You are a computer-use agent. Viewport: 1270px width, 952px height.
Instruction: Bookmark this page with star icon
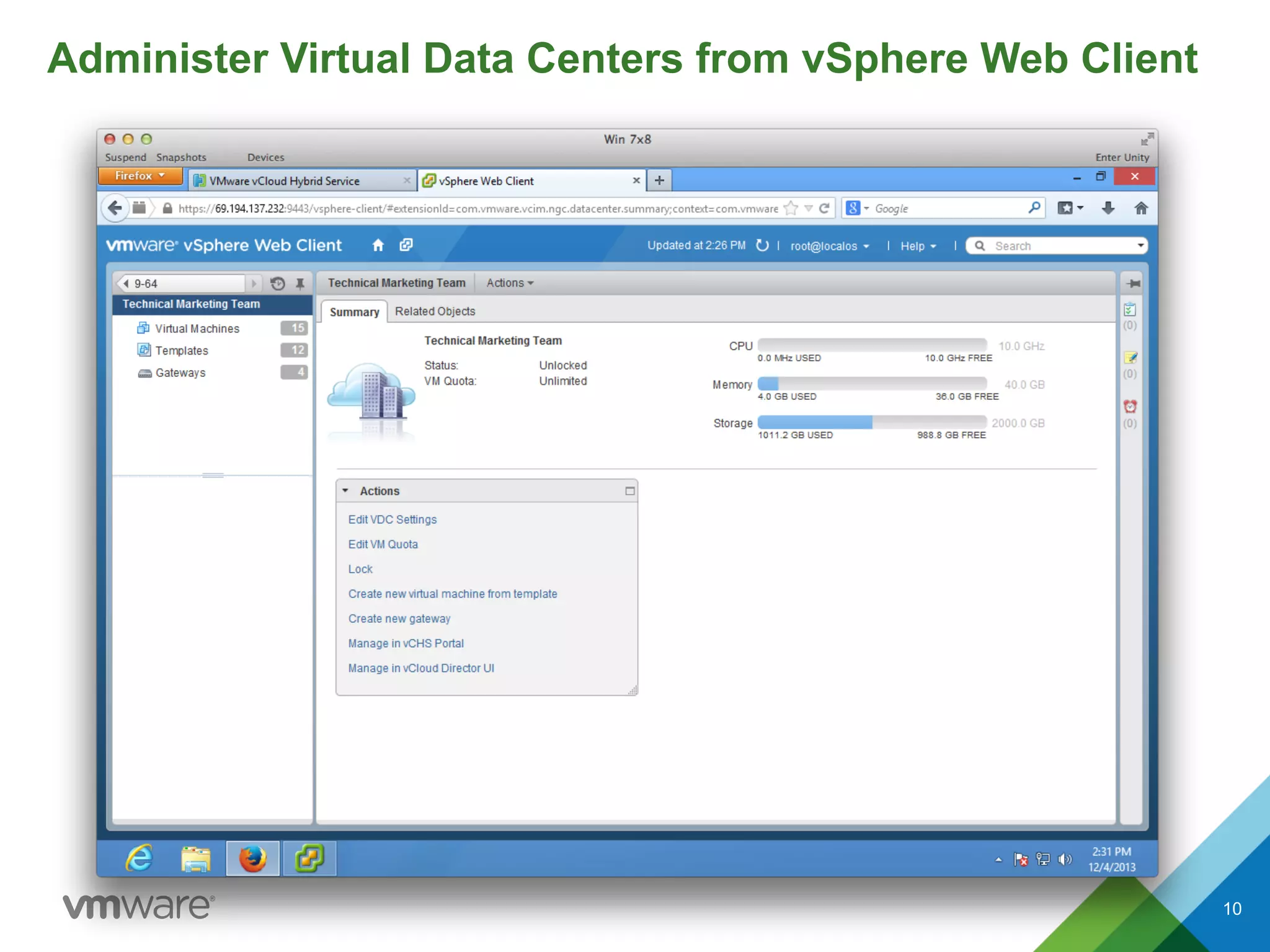pyautogui.click(x=791, y=208)
